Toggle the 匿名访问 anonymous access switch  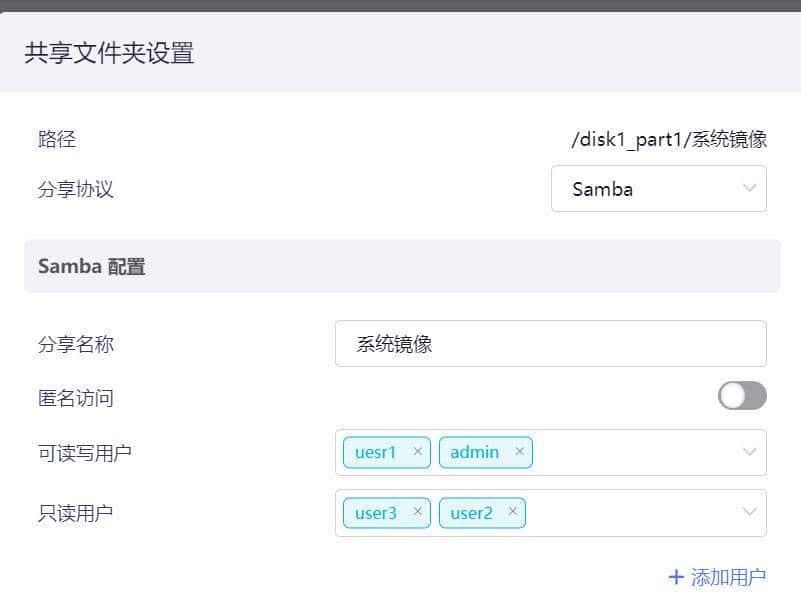tap(742, 396)
